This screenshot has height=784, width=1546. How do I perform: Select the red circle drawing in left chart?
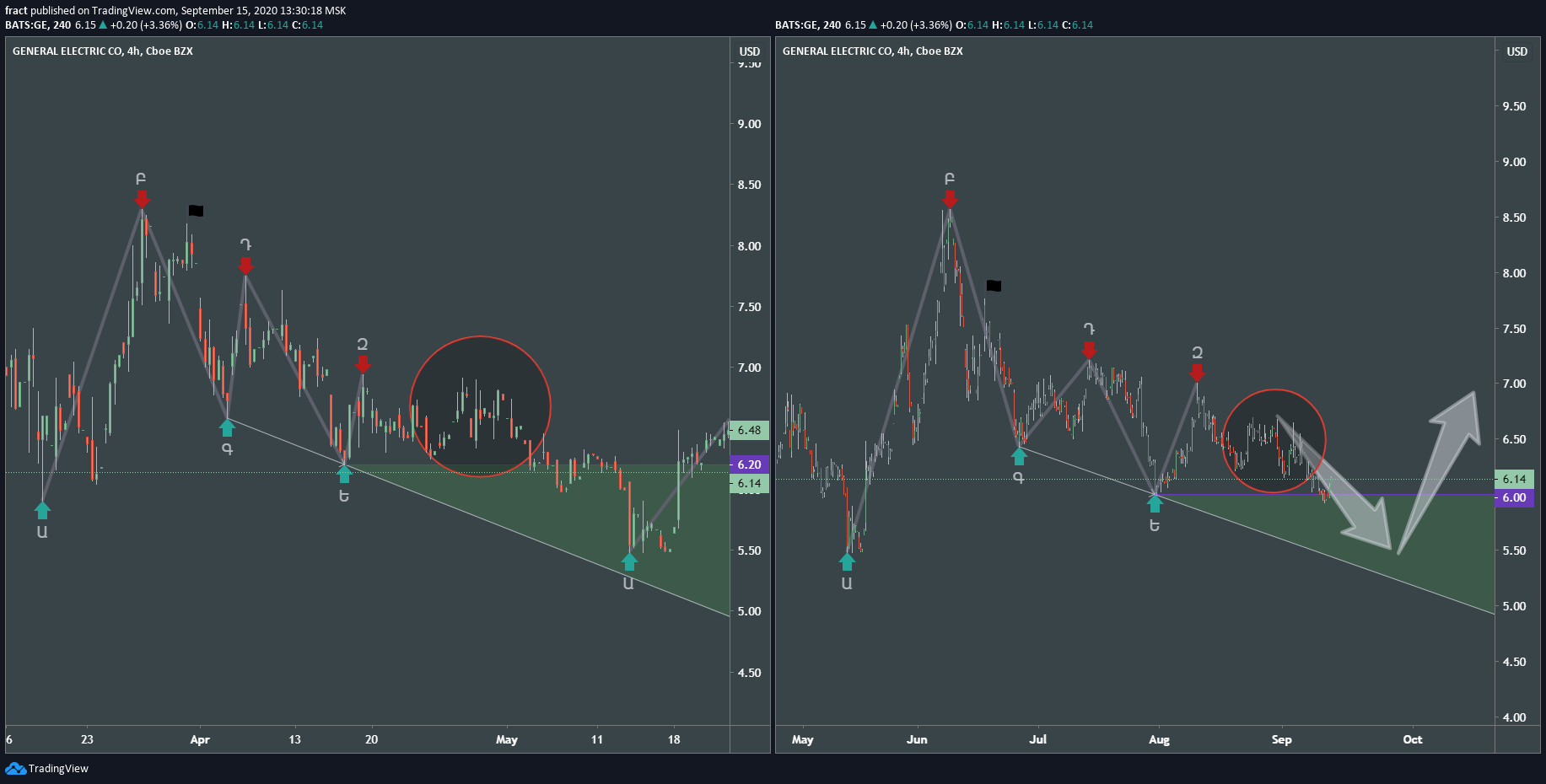pyautogui.click(x=480, y=406)
